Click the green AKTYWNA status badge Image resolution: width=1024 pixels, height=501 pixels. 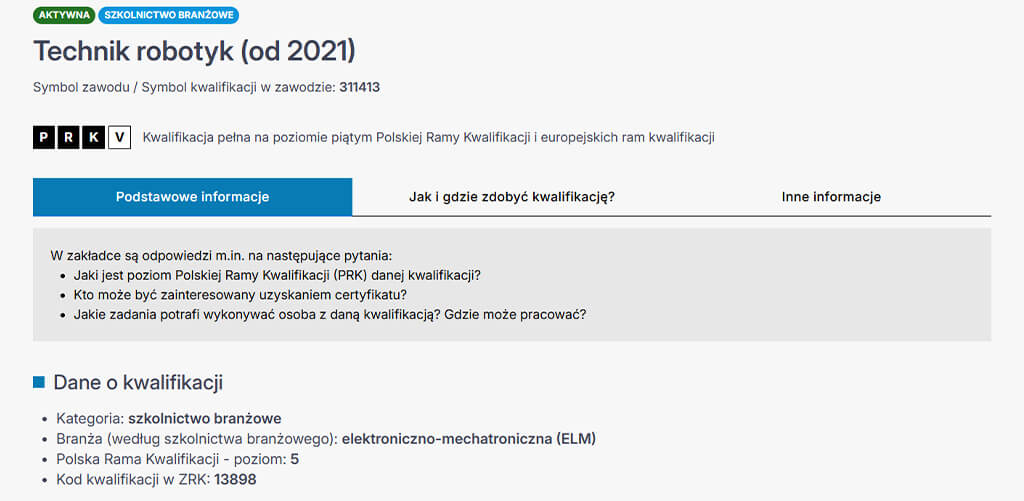click(64, 15)
